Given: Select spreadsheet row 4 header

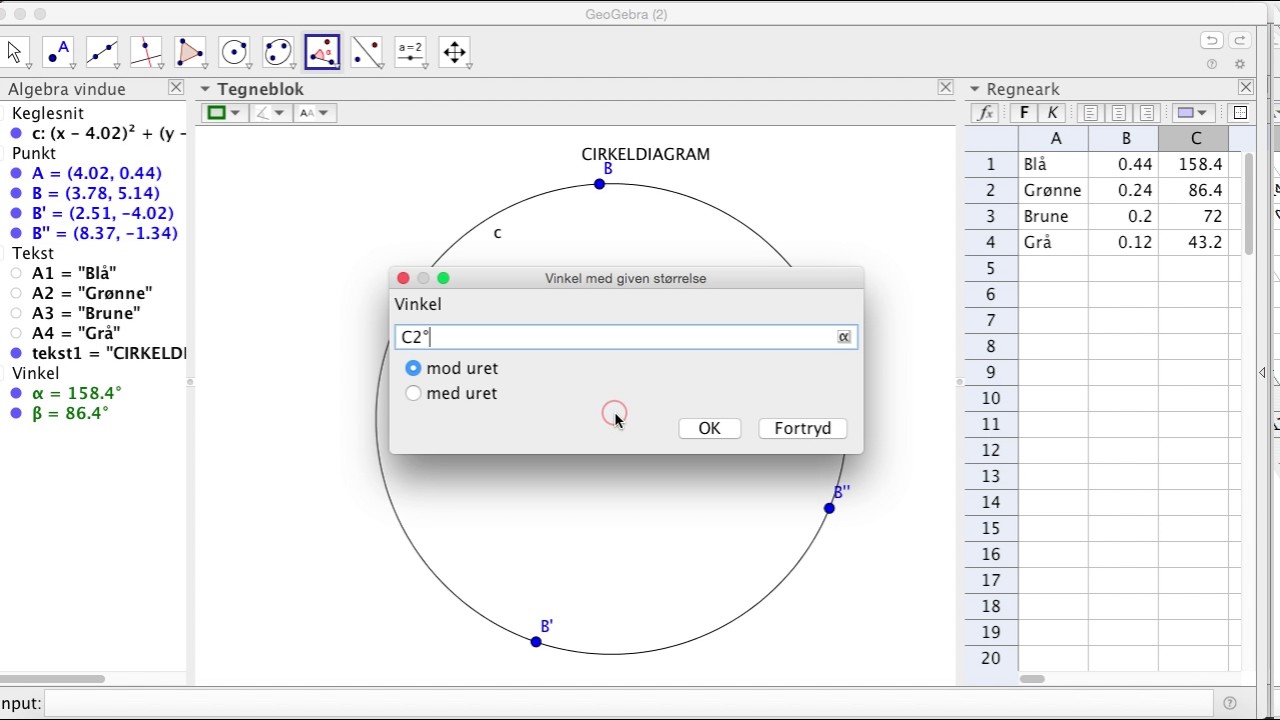Looking at the screenshot, I should click(992, 242).
